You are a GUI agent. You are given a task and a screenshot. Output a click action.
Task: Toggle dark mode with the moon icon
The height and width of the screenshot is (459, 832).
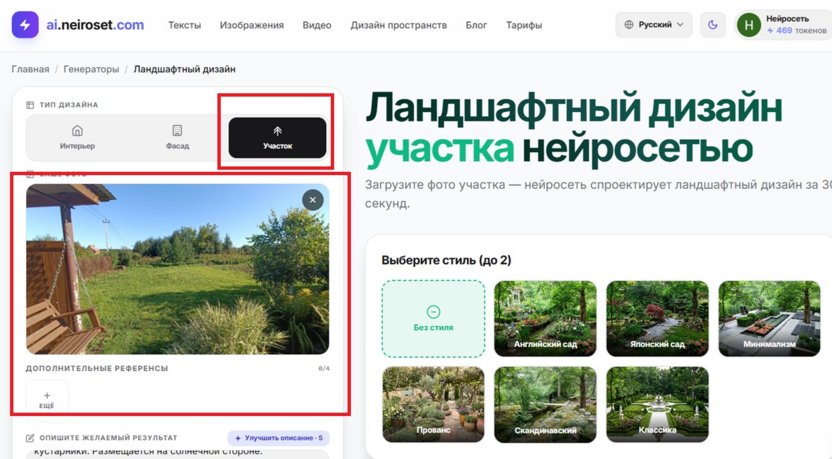(713, 24)
